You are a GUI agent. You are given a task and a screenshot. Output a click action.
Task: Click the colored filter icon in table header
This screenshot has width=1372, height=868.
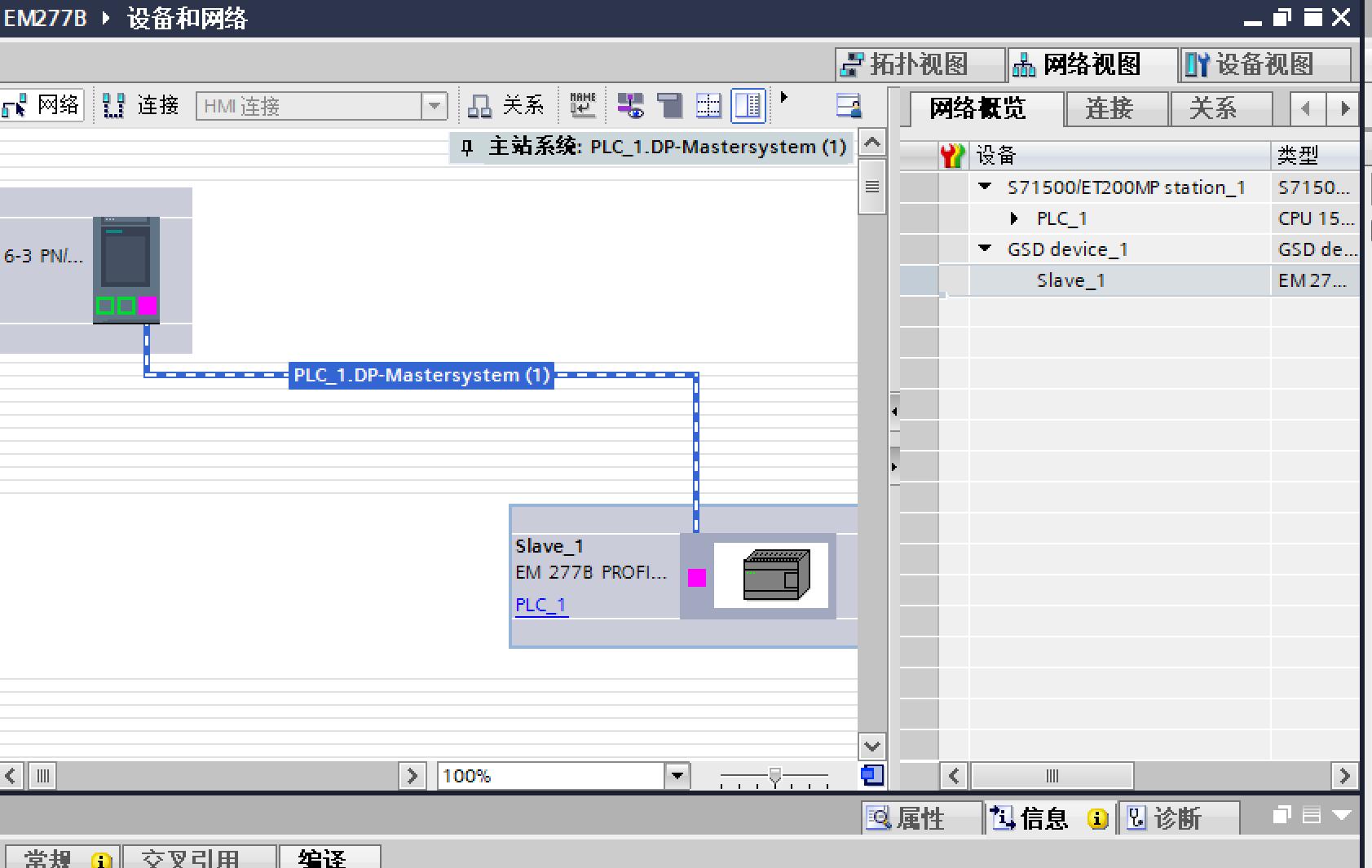(953, 155)
